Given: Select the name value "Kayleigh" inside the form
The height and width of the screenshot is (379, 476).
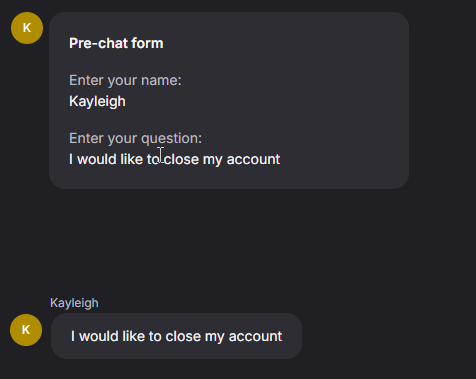Looking at the screenshot, I should 97,101.
